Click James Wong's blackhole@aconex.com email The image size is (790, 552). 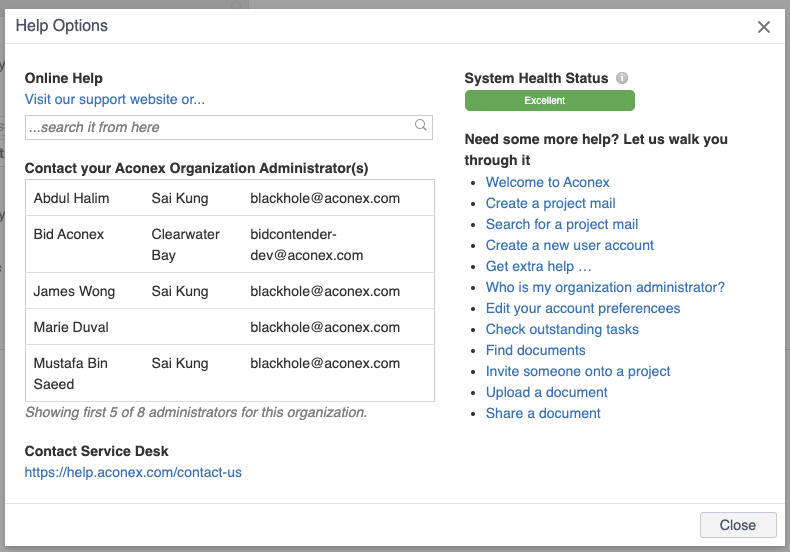[325, 292]
